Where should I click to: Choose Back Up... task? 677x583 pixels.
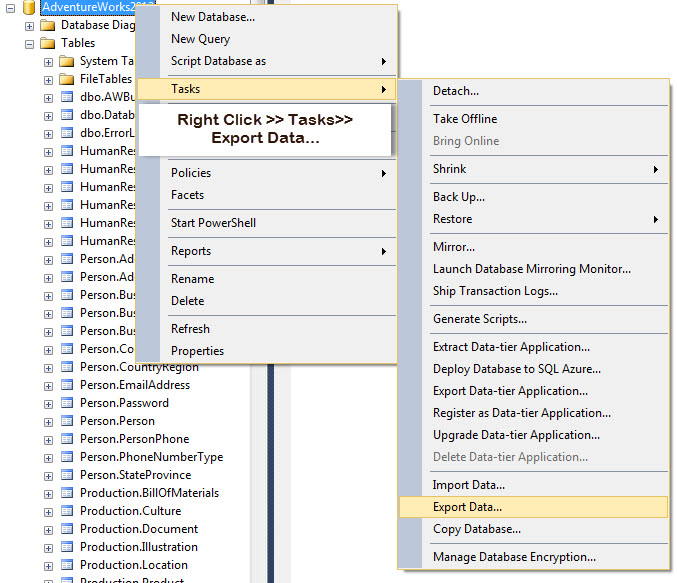coord(534,197)
